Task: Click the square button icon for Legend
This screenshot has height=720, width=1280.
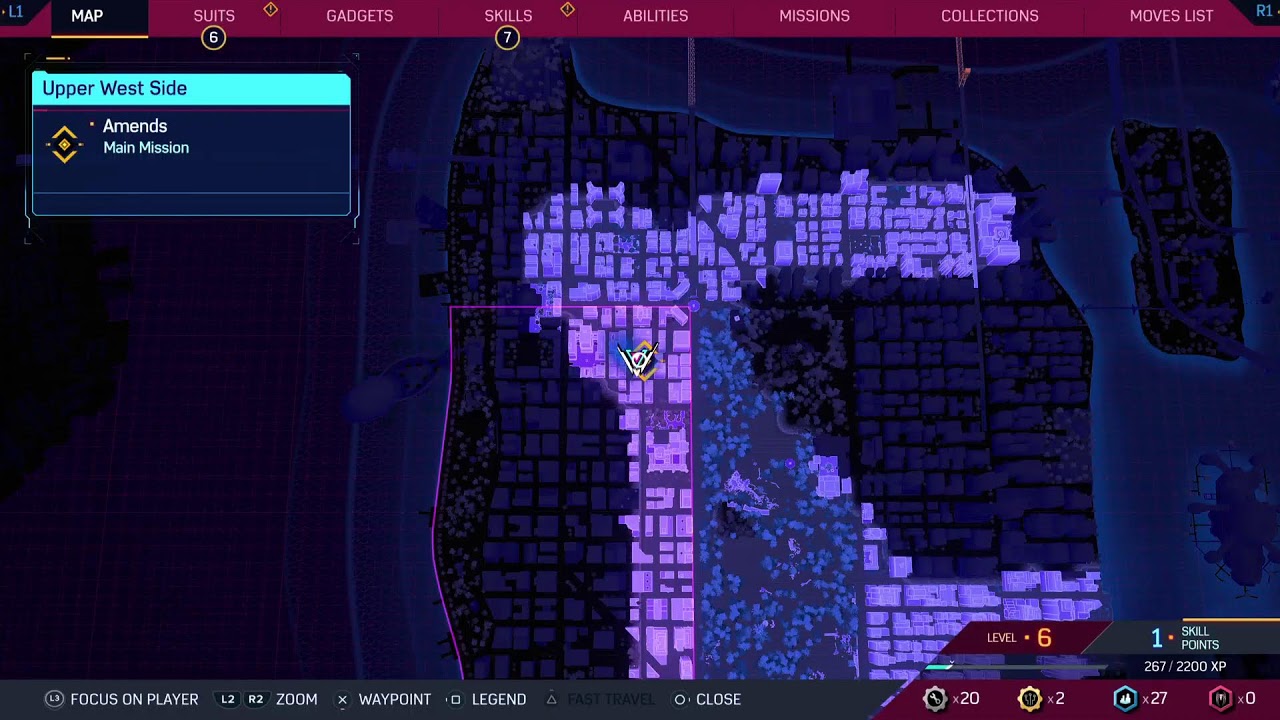Action: click(x=454, y=699)
